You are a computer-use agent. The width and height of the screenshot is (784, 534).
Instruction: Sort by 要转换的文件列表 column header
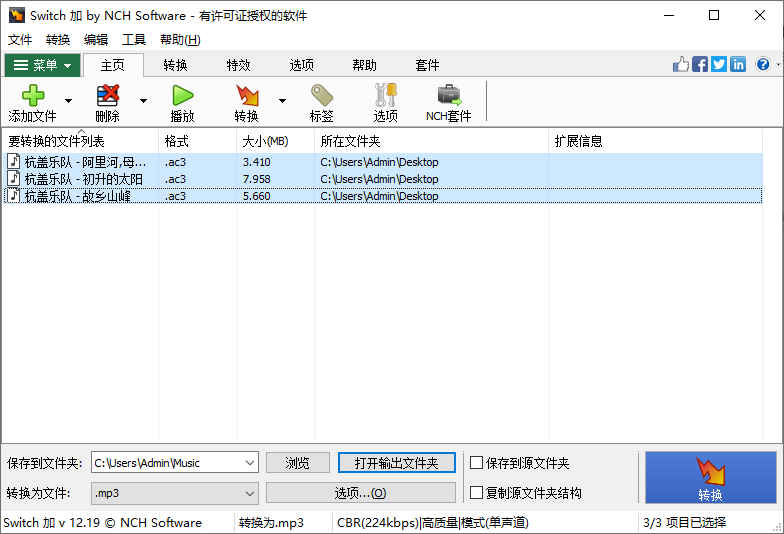[x=80, y=141]
